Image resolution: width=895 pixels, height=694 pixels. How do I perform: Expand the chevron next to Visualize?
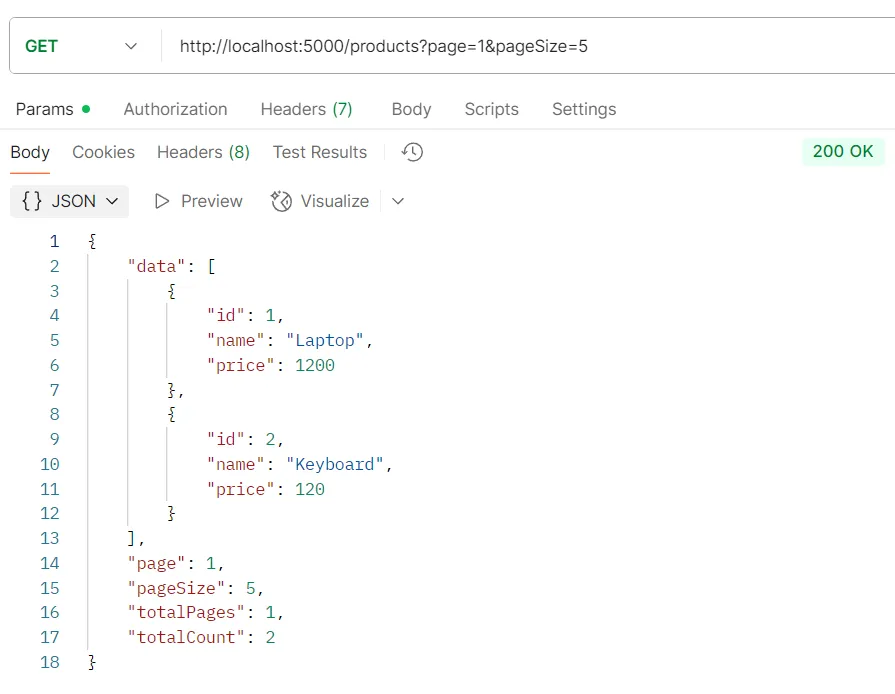[398, 201]
